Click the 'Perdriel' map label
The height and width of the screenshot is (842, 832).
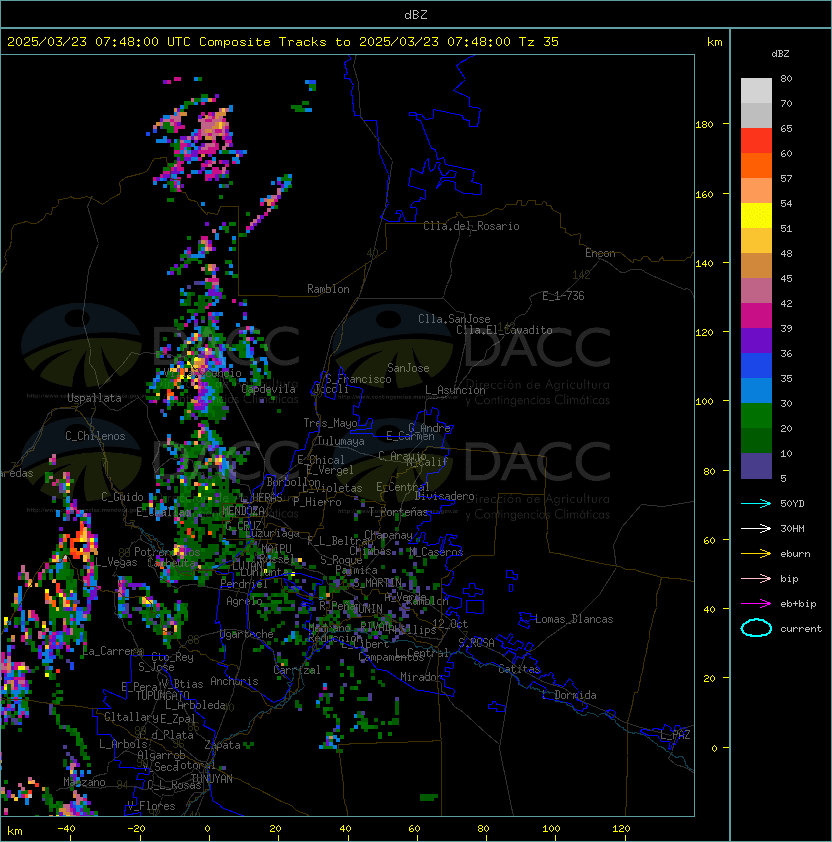244,584
